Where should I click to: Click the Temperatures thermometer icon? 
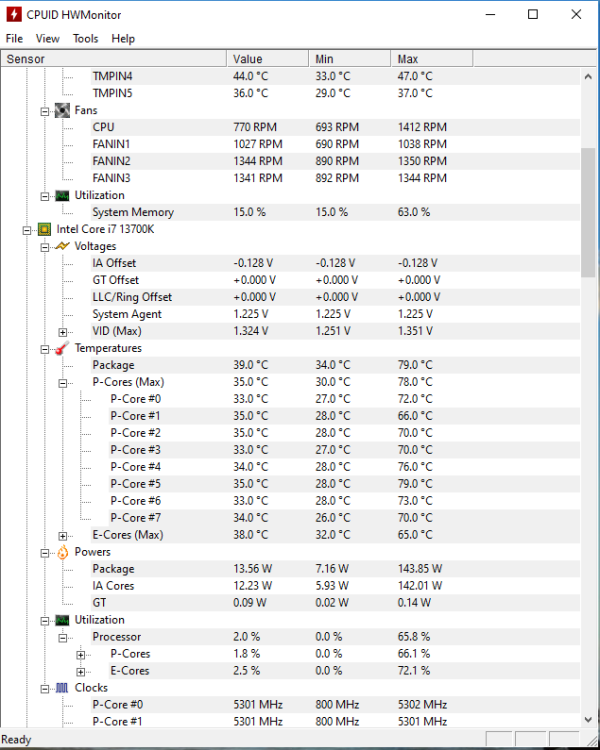tap(62, 348)
